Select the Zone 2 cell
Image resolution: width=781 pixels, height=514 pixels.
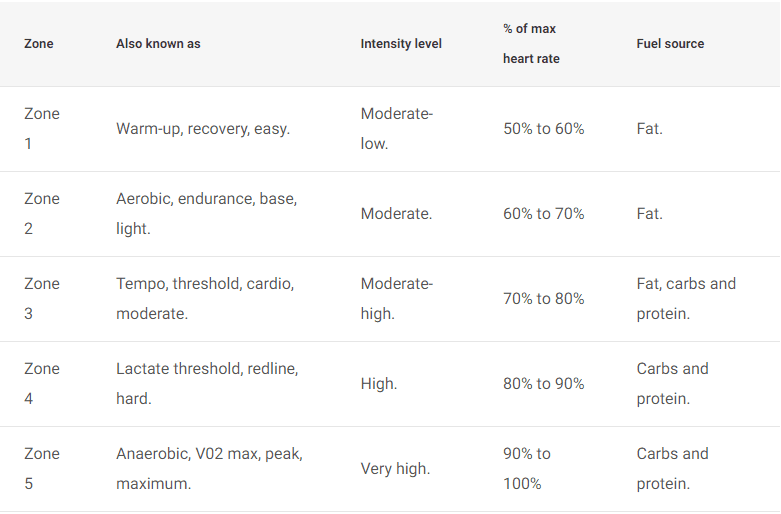pyautogui.click(x=42, y=214)
